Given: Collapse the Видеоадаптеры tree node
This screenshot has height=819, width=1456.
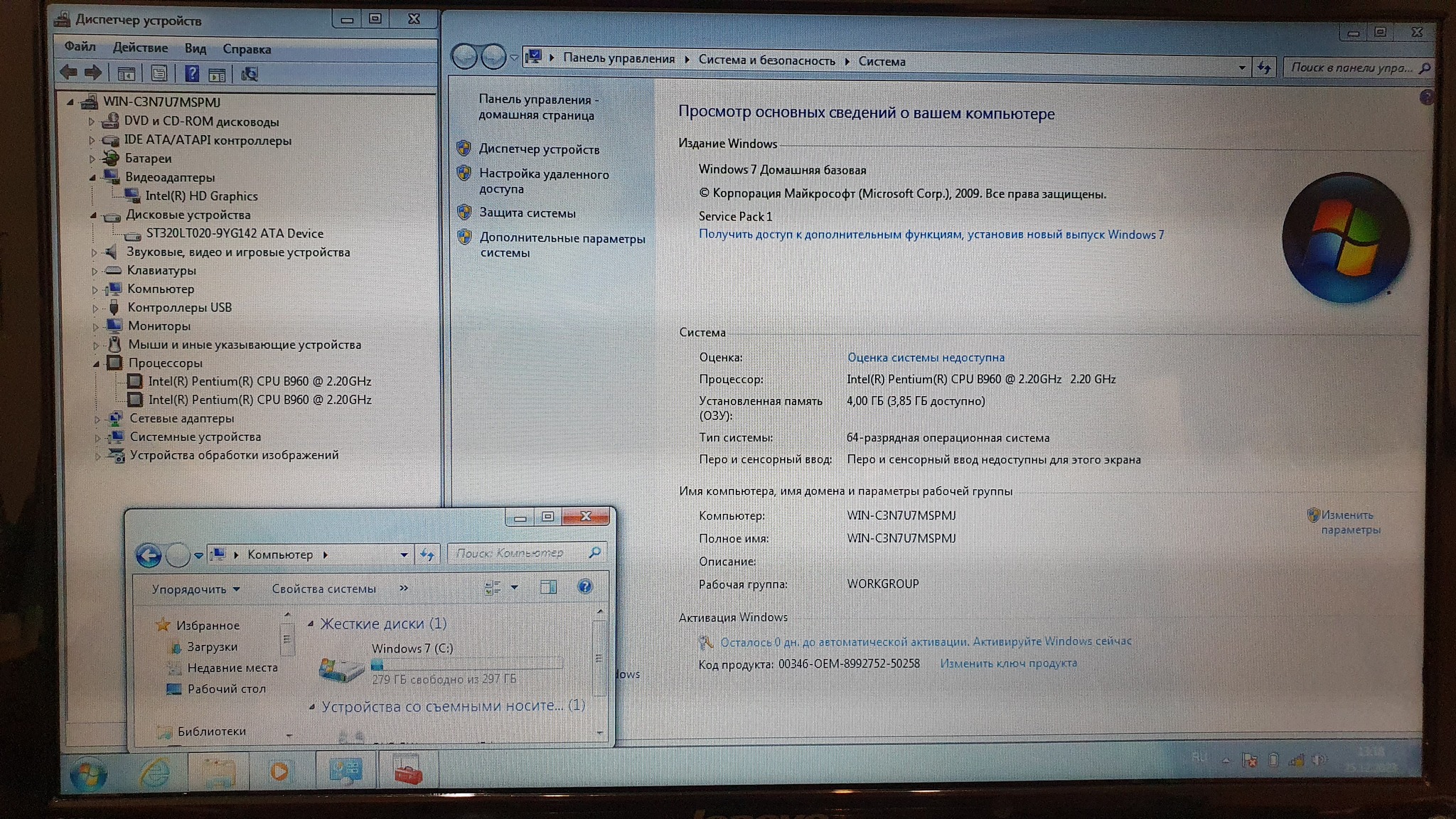Looking at the screenshot, I should (x=93, y=178).
